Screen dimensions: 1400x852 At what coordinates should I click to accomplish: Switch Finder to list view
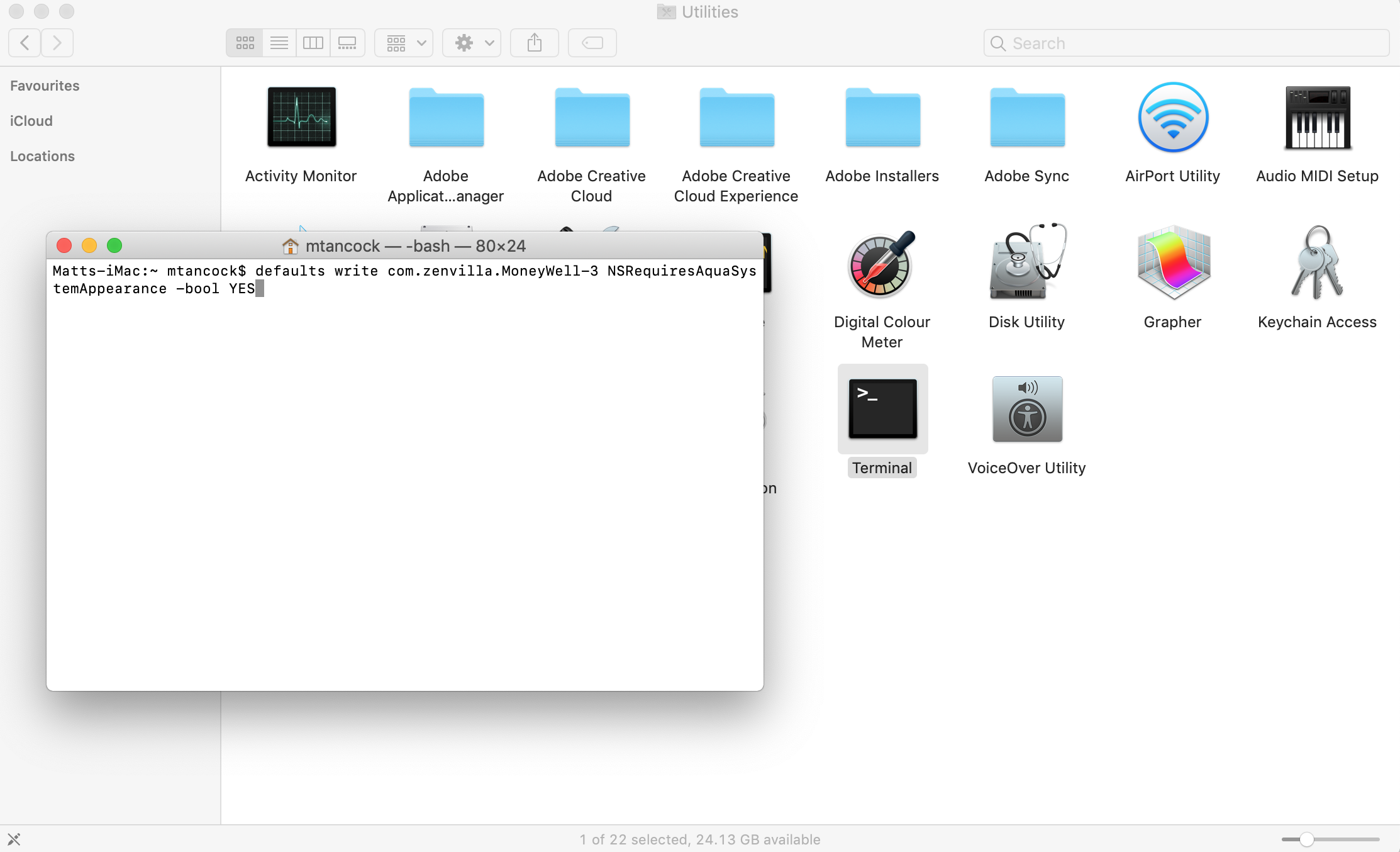279,43
